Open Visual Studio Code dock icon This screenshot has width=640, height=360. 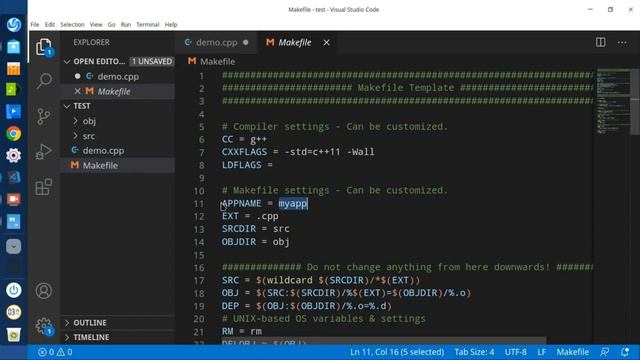point(13,177)
